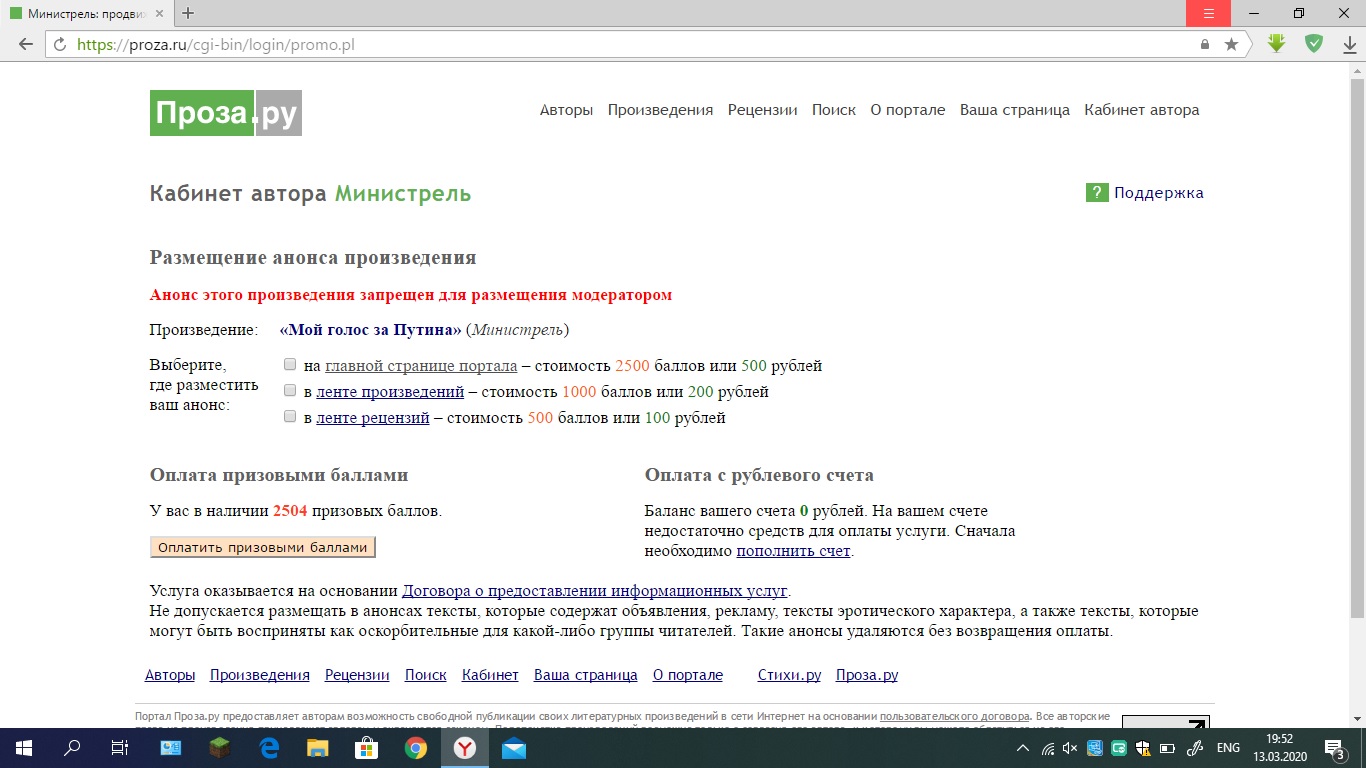Open the footer Проза.ру link
The width and height of the screenshot is (1366, 768).
pyautogui.click(x=867, y=675)
